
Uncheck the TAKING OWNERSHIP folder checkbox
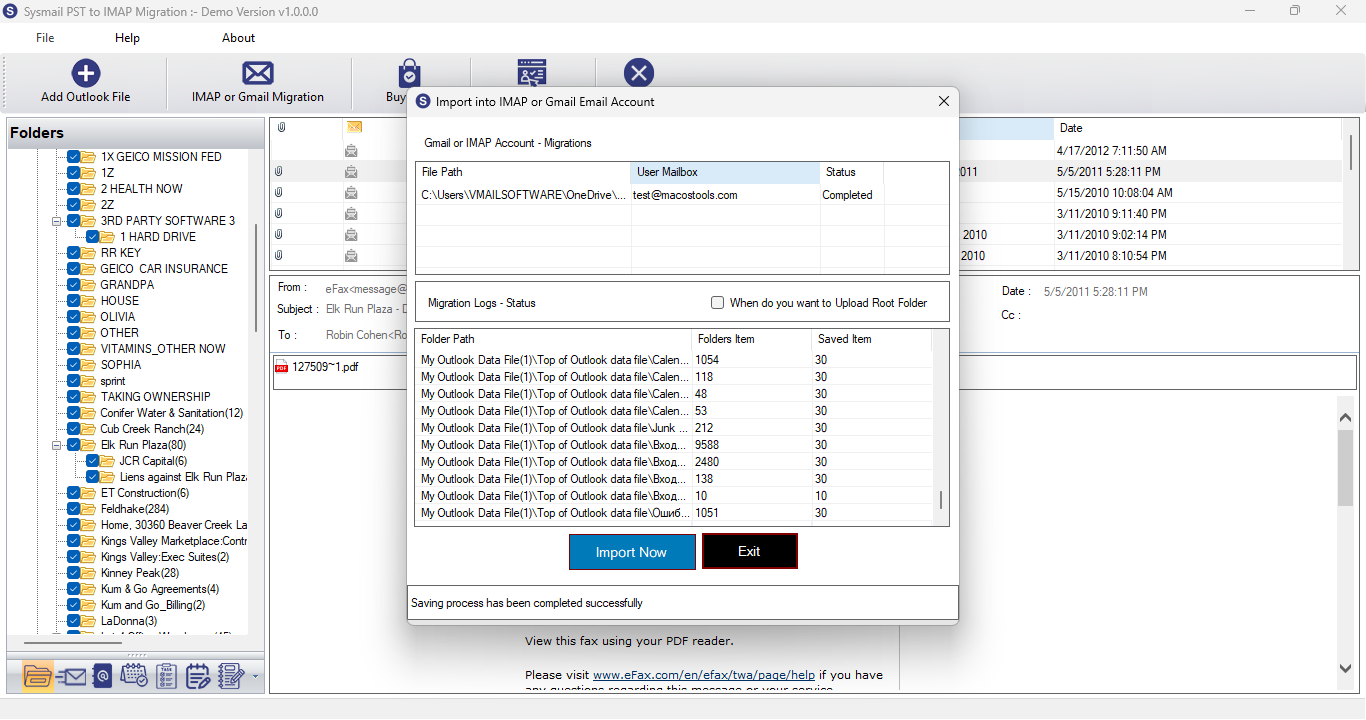pyautogui.click(x=73, y=397)
